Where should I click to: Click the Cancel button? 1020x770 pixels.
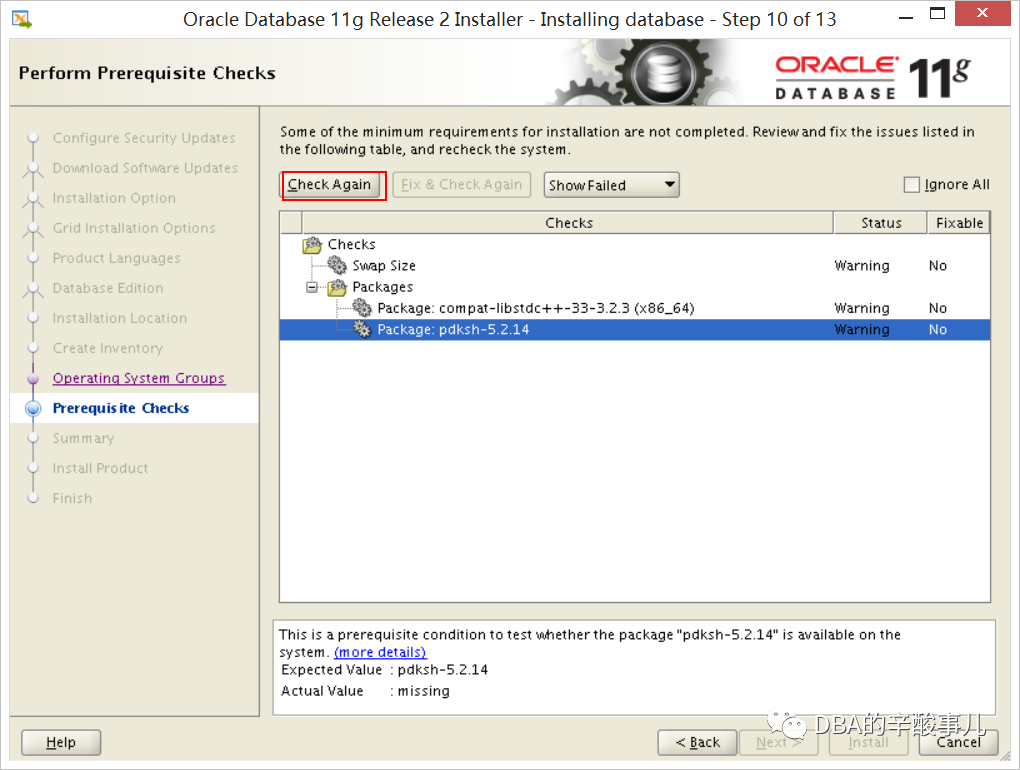958,742
